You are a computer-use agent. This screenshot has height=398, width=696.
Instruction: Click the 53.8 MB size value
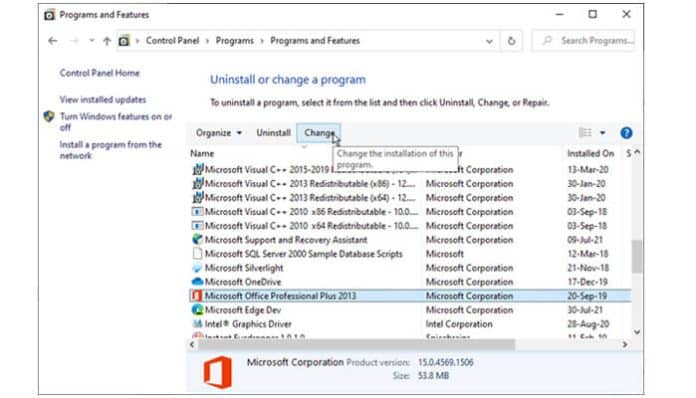433,376
